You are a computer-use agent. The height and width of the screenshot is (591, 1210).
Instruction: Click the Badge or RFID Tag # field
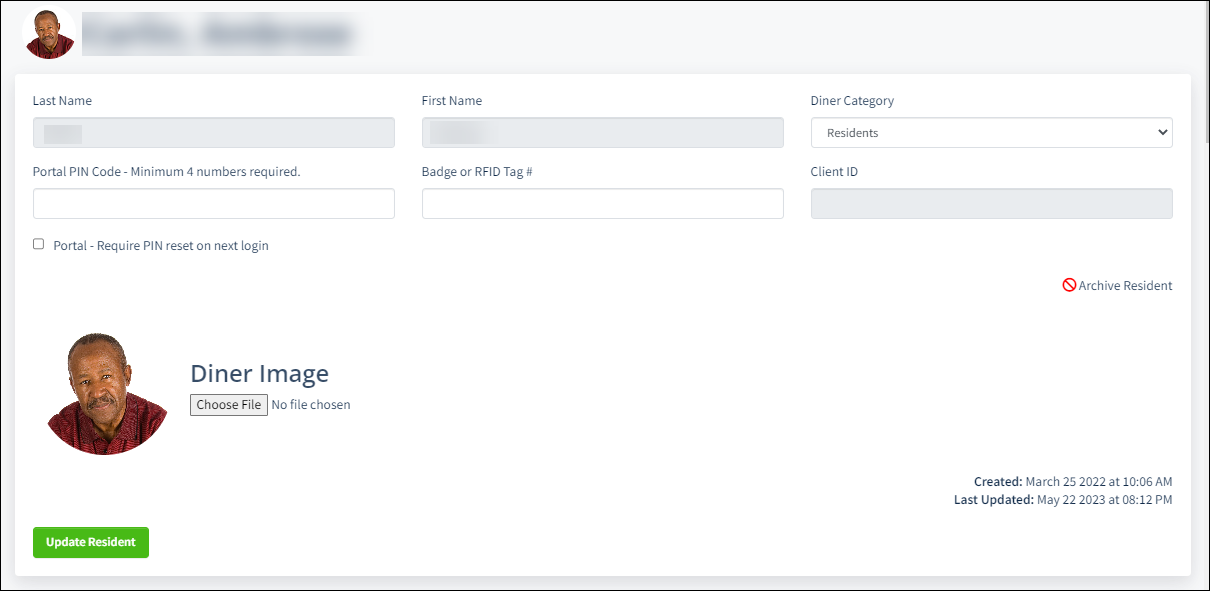point(602,203)
